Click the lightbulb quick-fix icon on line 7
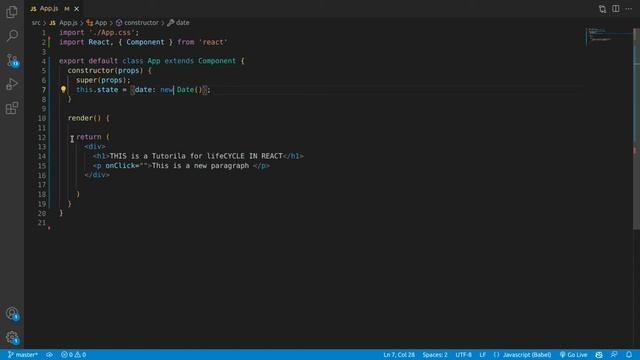 [63, 89]
